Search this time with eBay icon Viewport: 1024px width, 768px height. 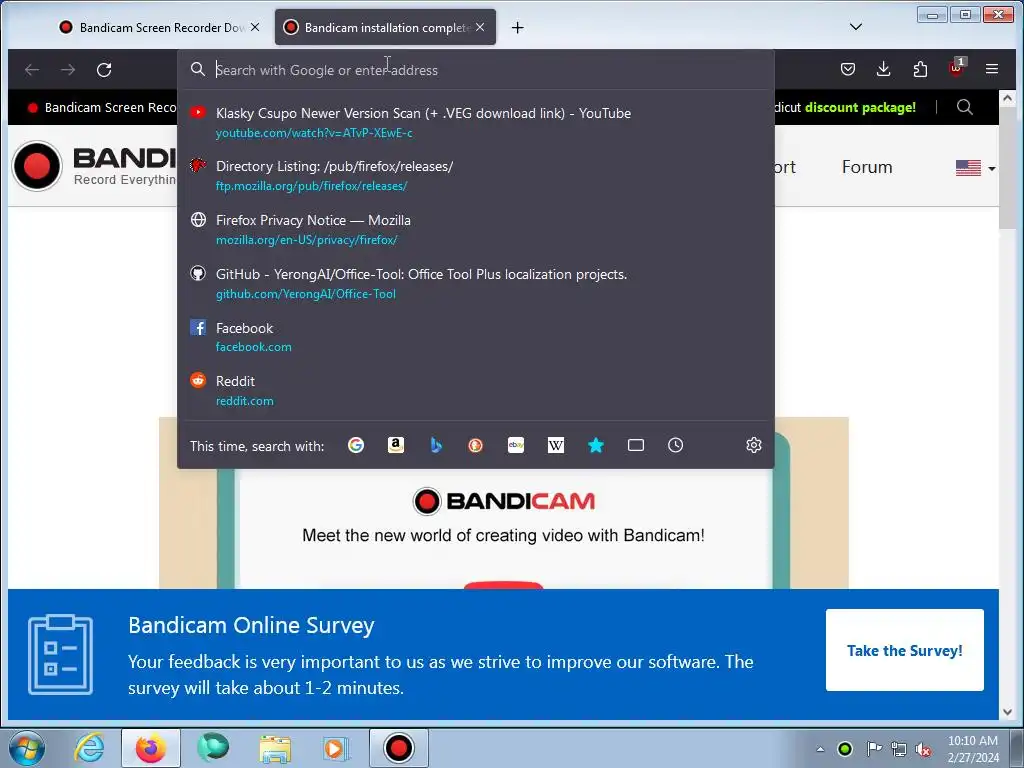pos(516,445)
